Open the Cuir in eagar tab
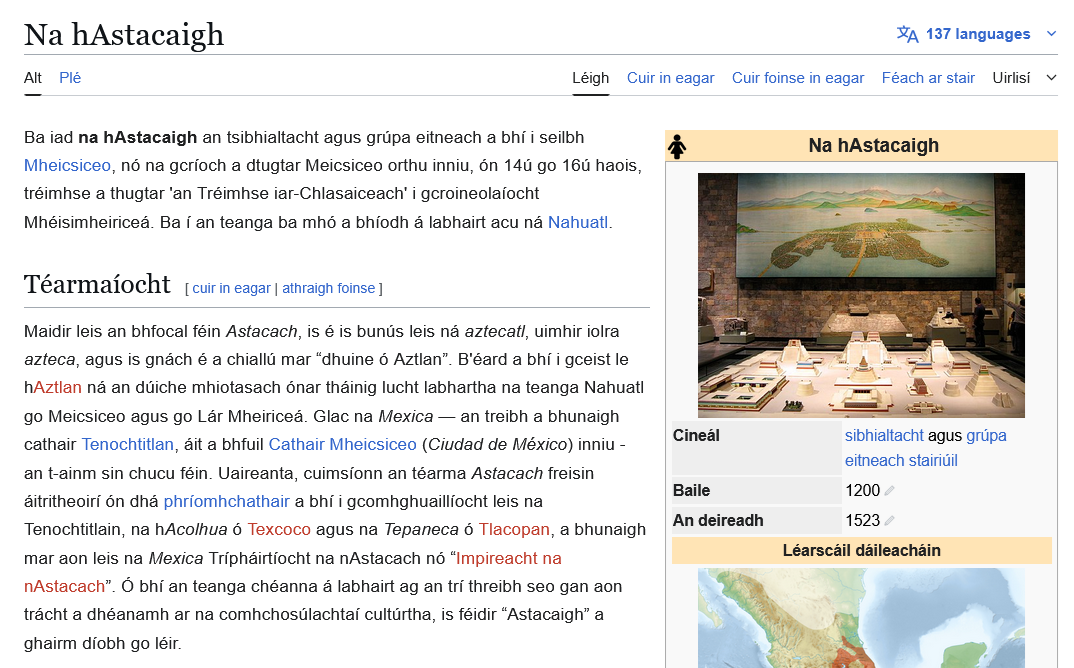Screen dimensions: 1074x668 [671, 77]
